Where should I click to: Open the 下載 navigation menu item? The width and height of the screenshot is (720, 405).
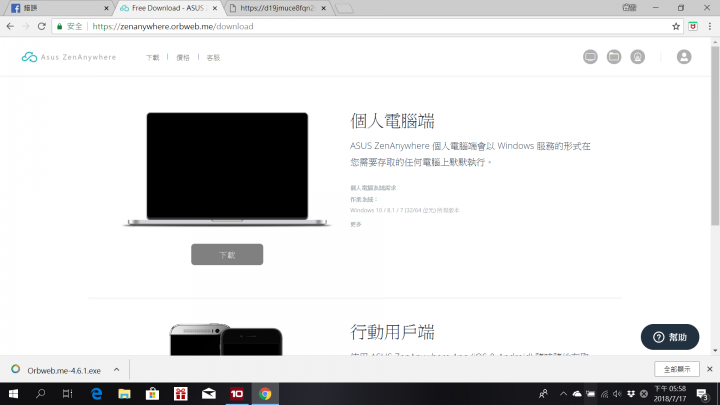(x=152, y=57)
